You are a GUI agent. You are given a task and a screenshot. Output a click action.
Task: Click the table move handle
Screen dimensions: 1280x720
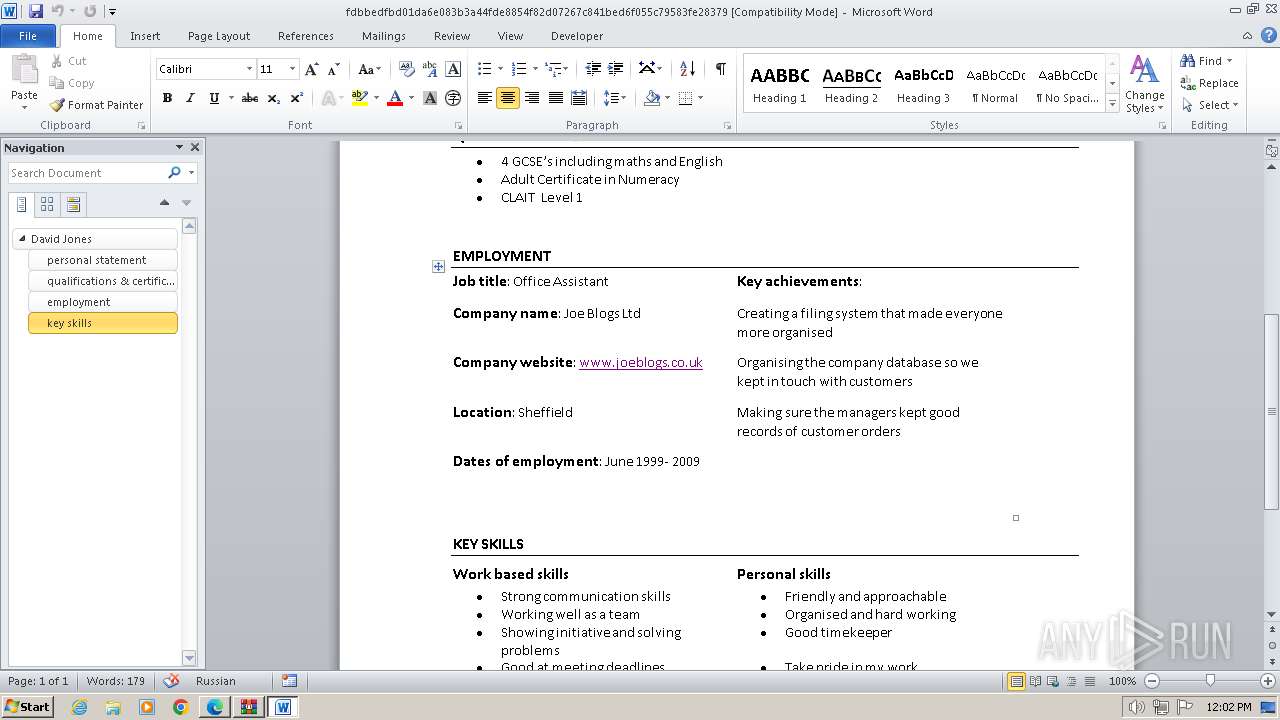click(x=438, y=266)
